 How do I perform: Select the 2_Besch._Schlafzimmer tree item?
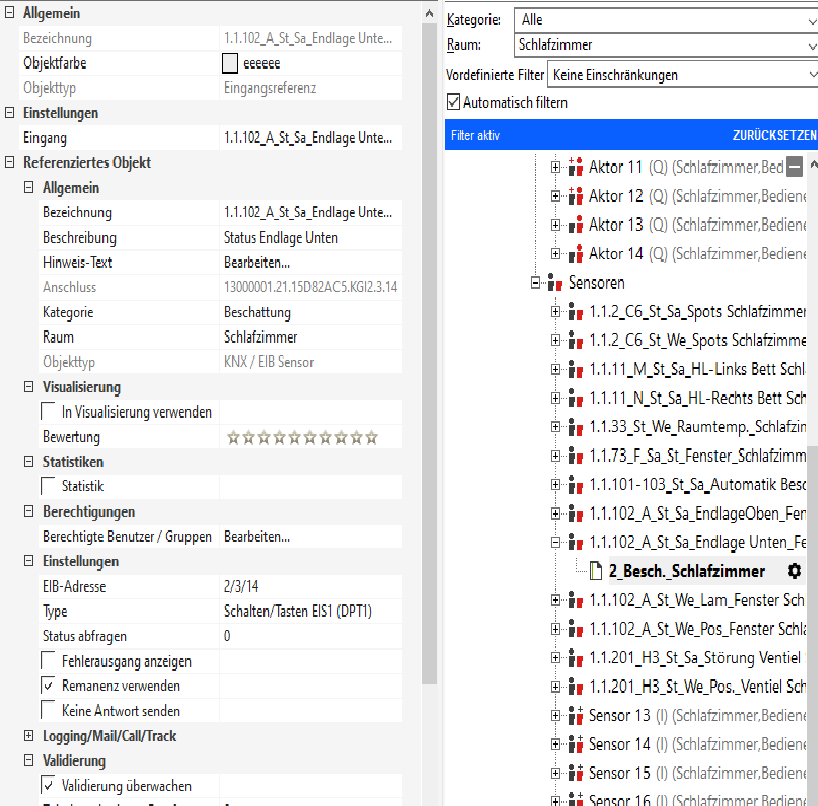coord(687,571)
